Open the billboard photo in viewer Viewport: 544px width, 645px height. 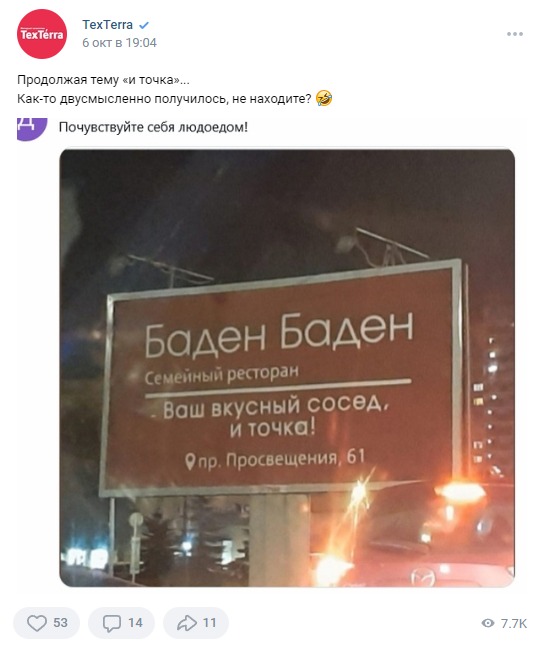[287, 368]
